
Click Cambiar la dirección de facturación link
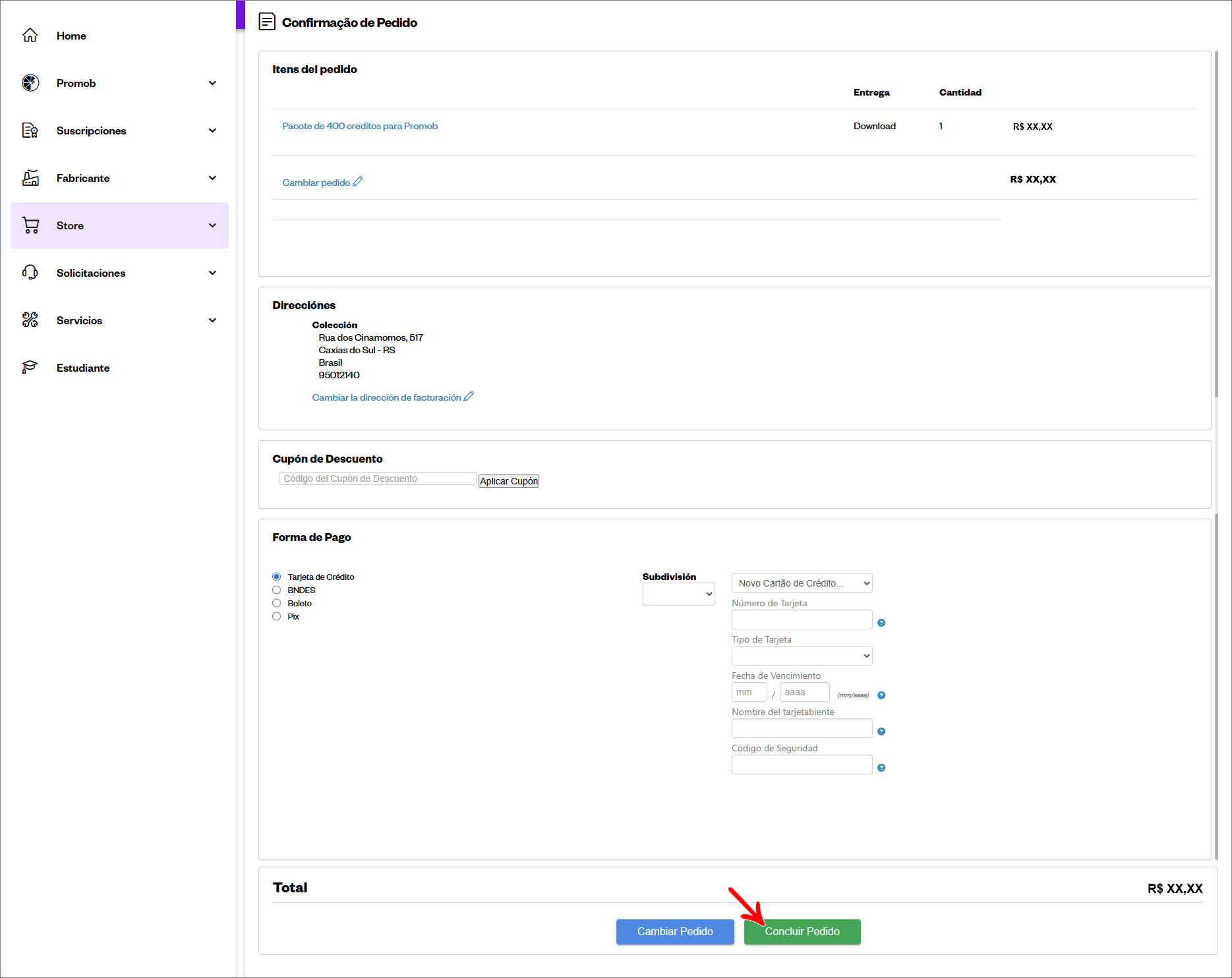click(x=387, y=397)
